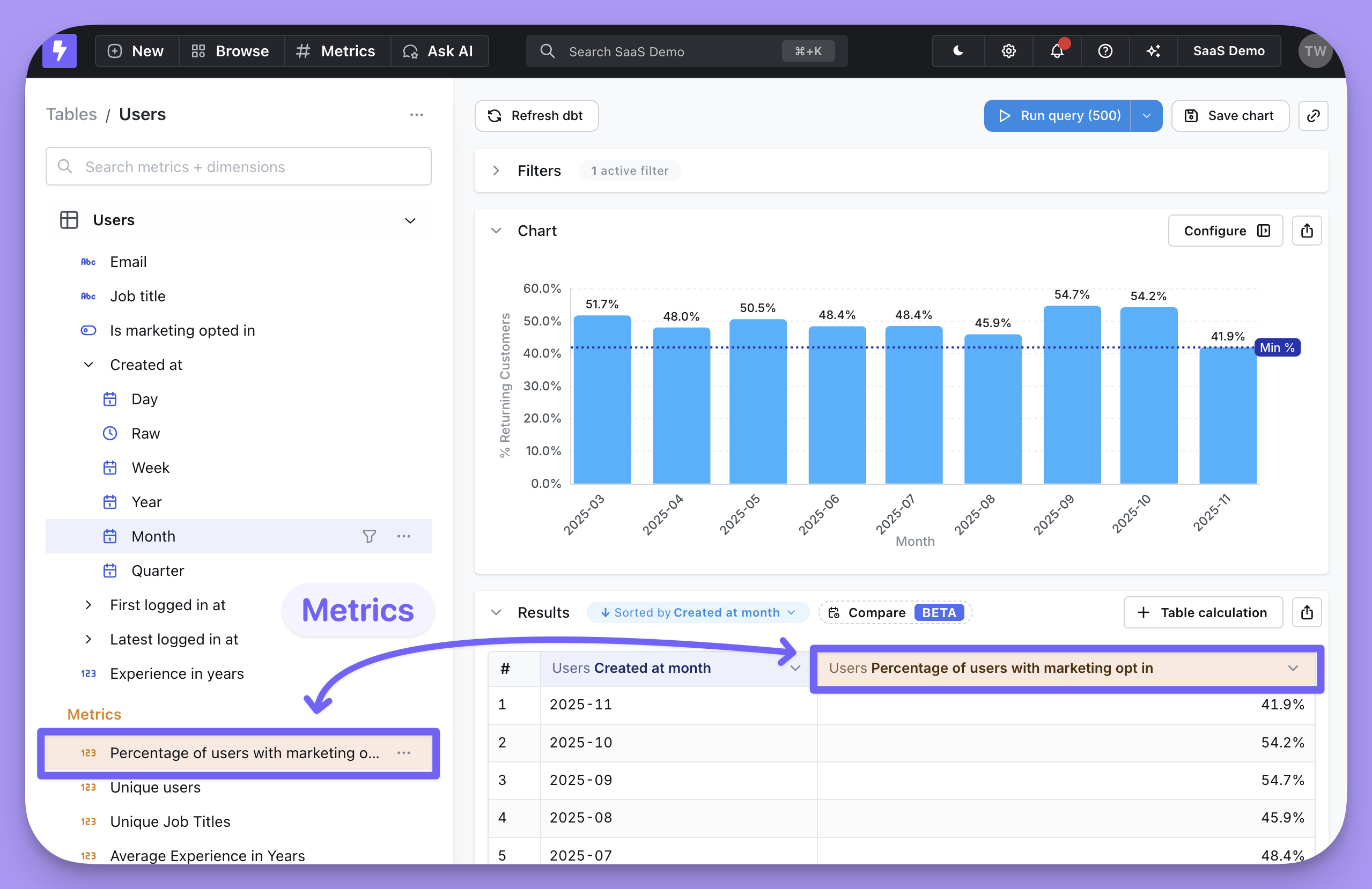Screen dimensions: 1372x889
Task: Click the AI sparkles icon
Action: tap(1153, 51)
